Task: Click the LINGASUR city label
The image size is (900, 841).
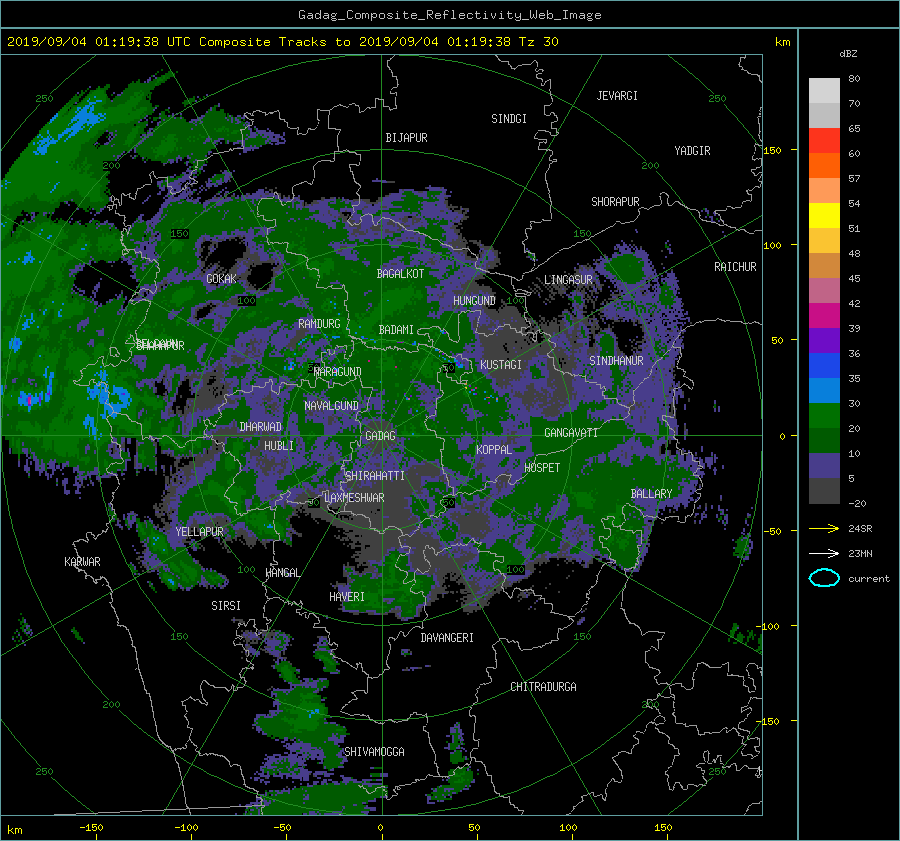Action: pos(568,280)
